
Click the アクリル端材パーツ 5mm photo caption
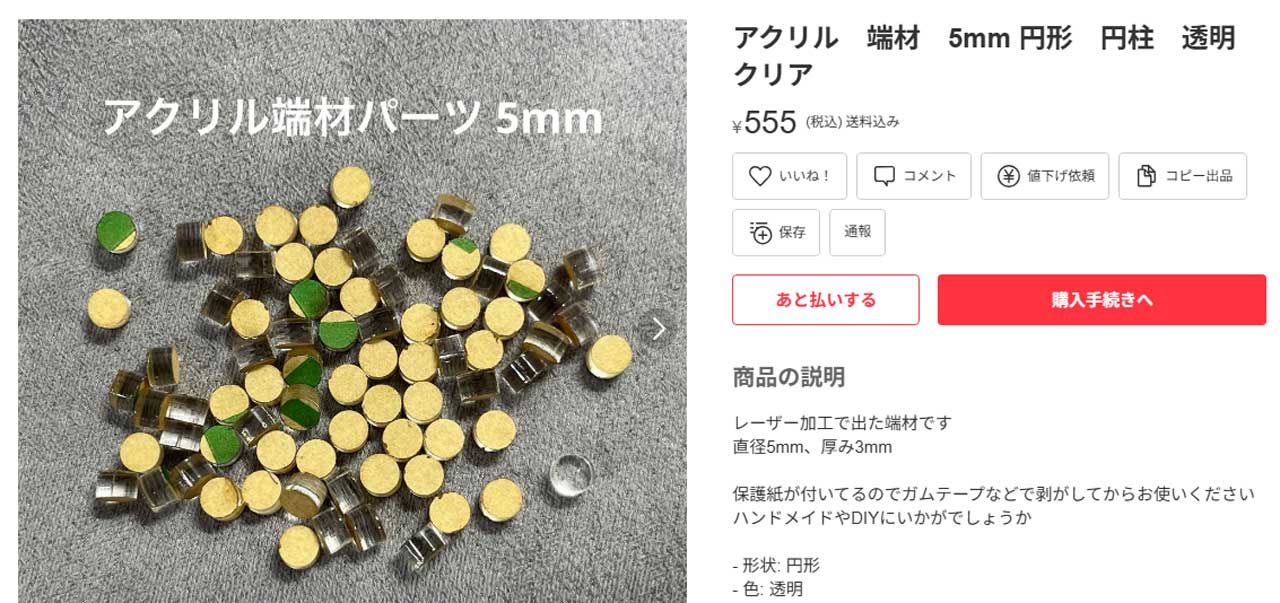(x=353, y=119)
